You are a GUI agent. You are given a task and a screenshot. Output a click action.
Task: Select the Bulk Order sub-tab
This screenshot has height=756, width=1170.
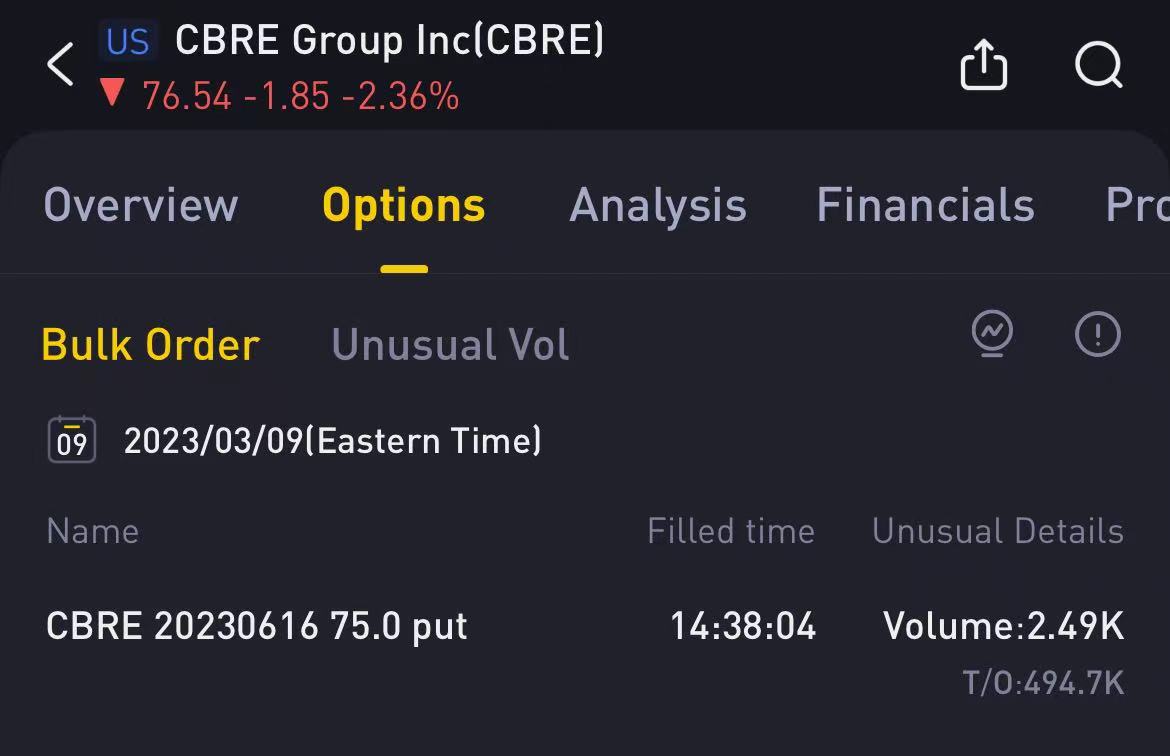coord(151,345)
